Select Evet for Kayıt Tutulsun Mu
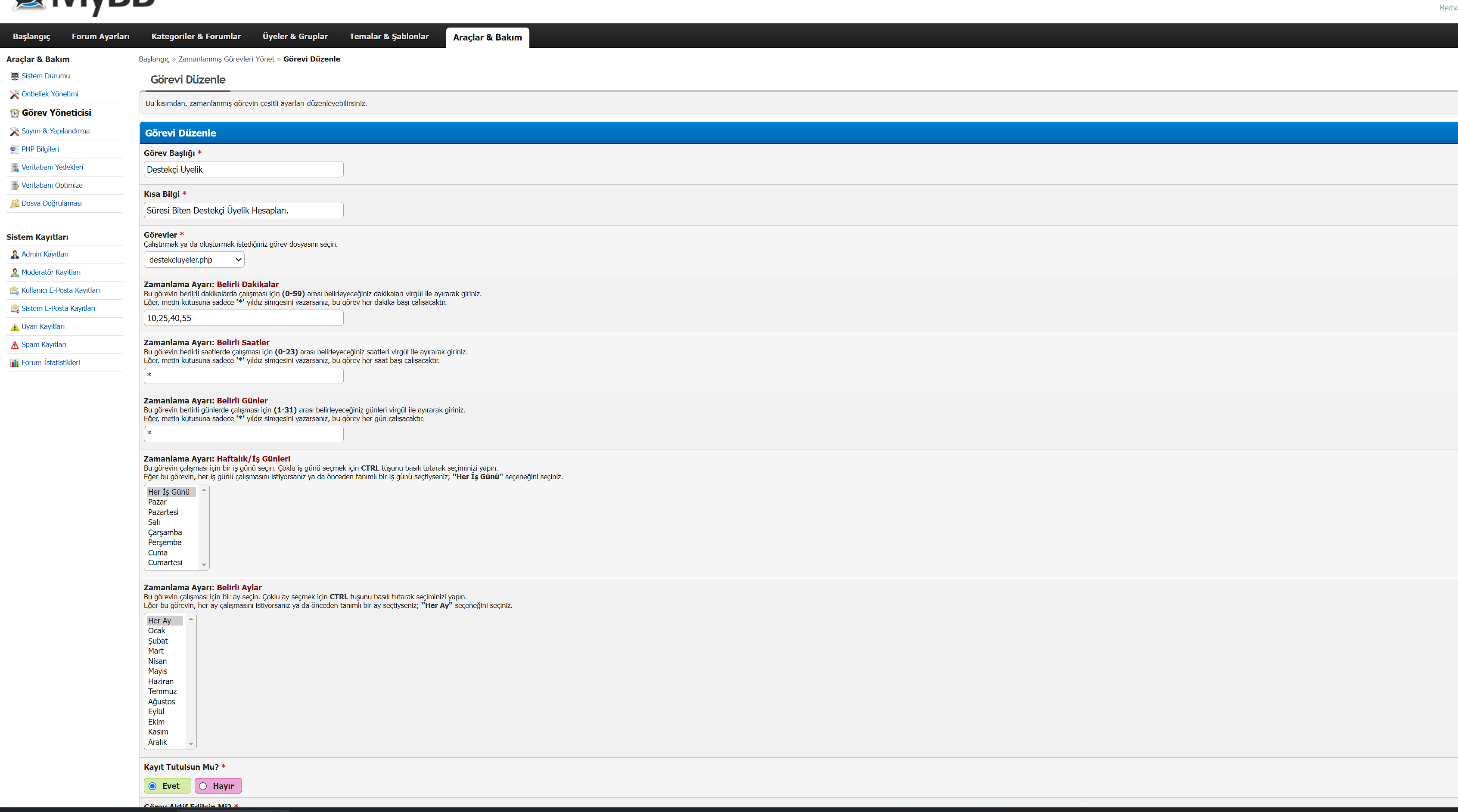Screen dimensions: 1458x812 point(153,786)
